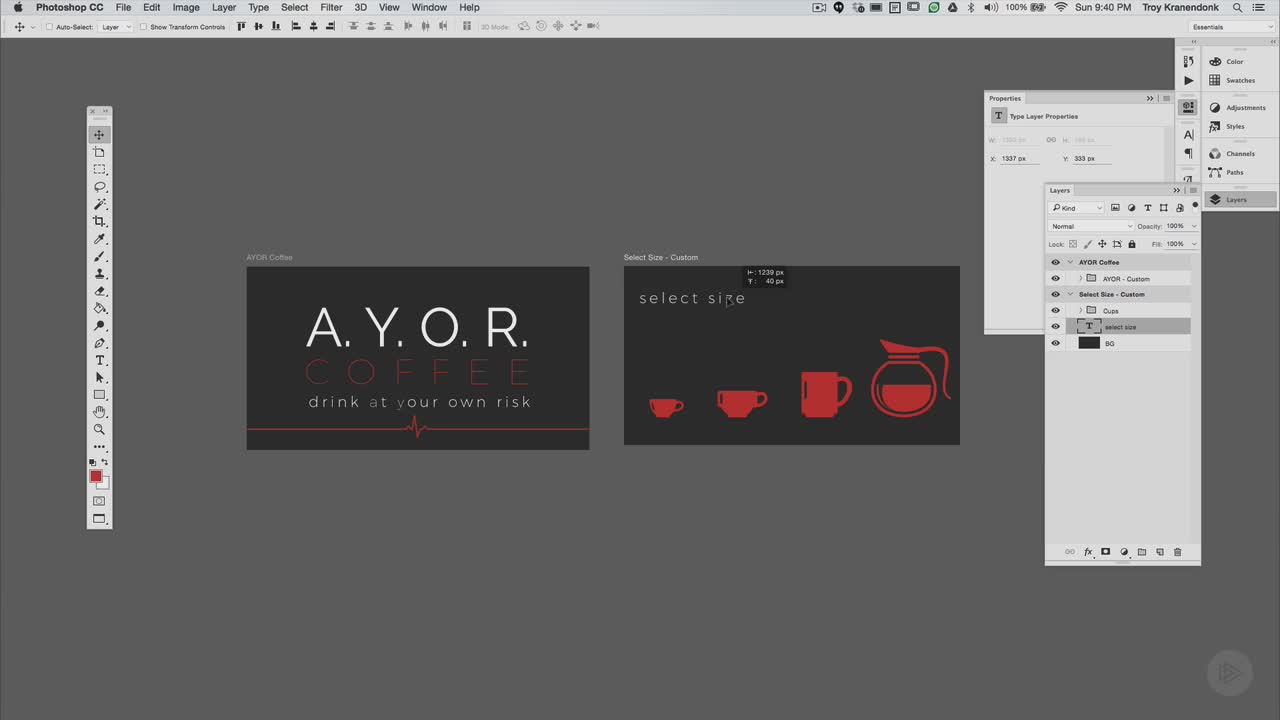1280x720 pixels.
Task: Open the Character panel icon
Action: pos(1188,134)
